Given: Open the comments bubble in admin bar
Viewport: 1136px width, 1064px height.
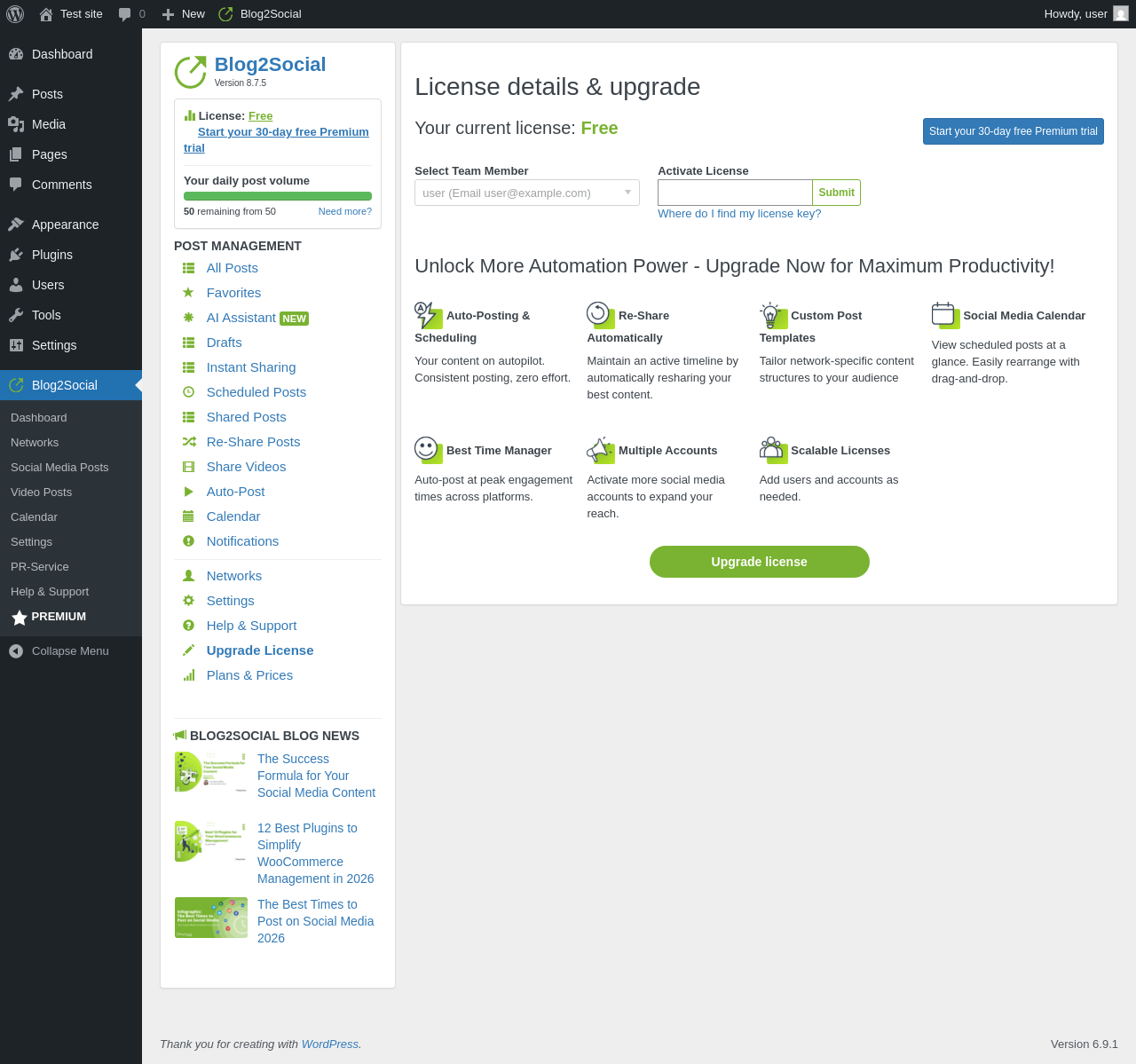Looking at the screenshot, I should pyautogui.click(x=125, y=14).
